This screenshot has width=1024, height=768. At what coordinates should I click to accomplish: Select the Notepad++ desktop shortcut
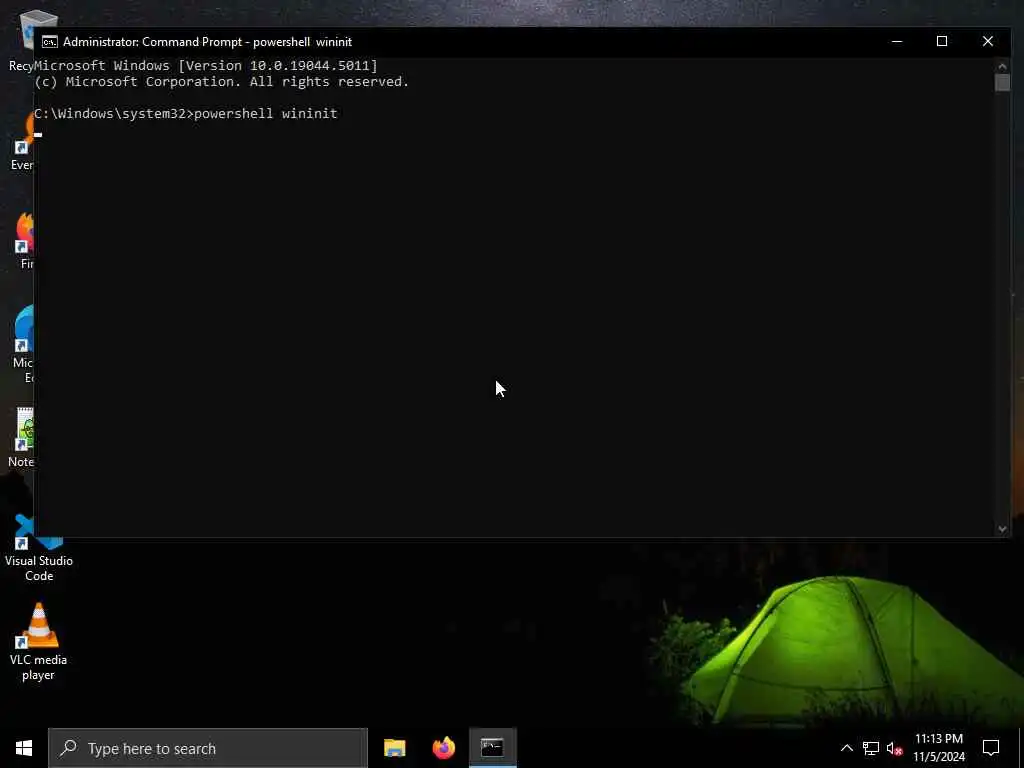(x=21, y=436)
